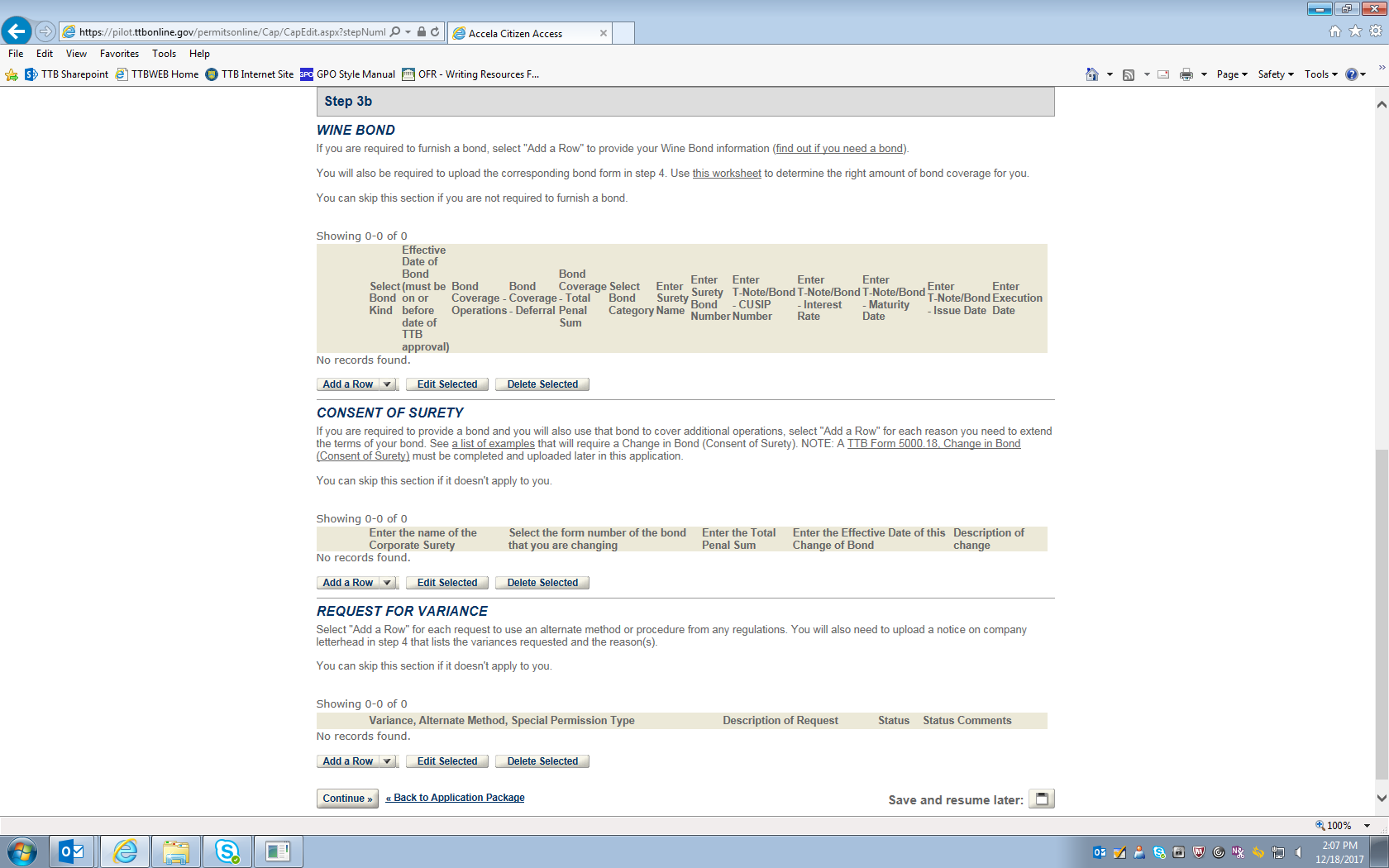
Task: Click the Favorites star icon at top right
Action: coord(1355,31)
